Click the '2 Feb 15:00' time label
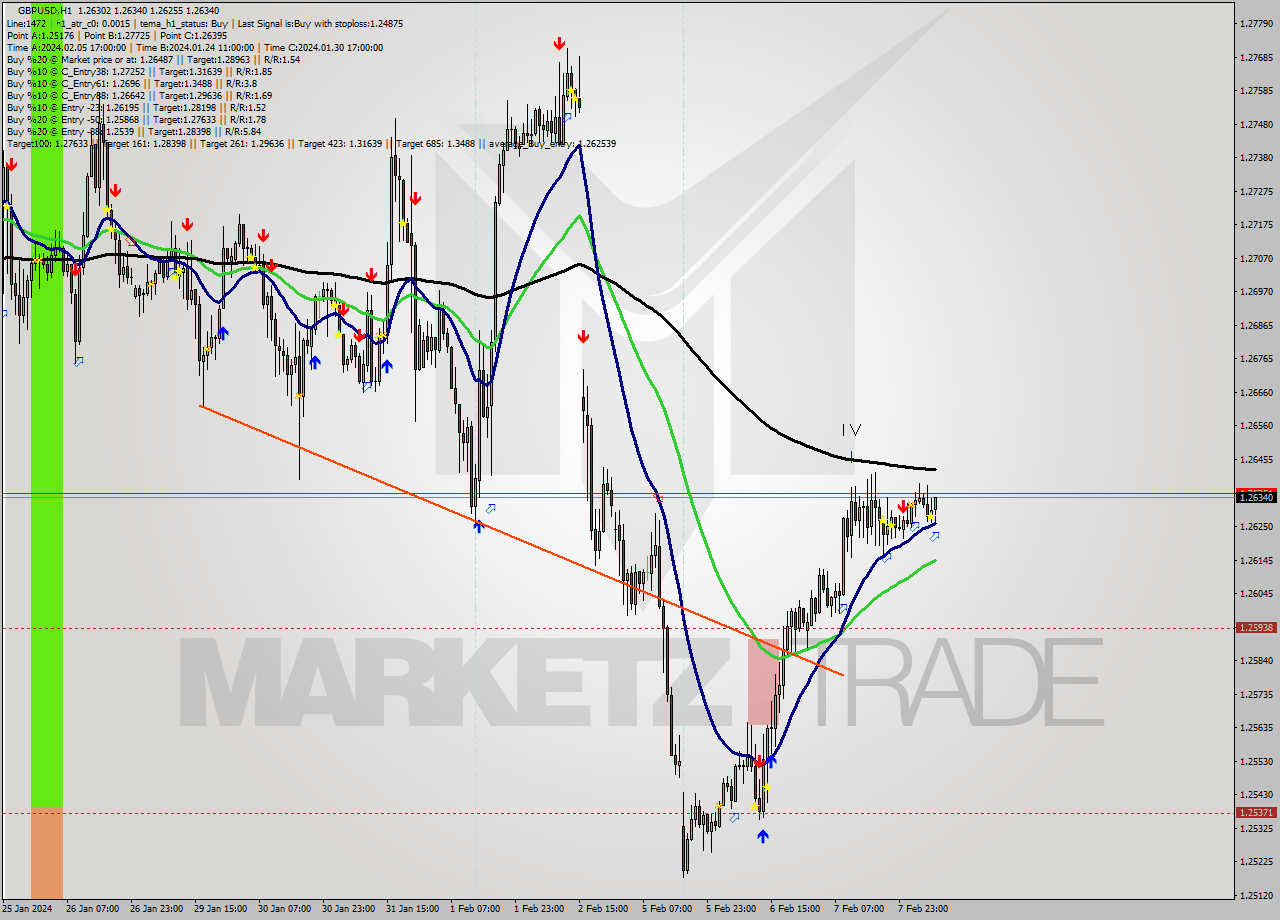 pos(603,909)
